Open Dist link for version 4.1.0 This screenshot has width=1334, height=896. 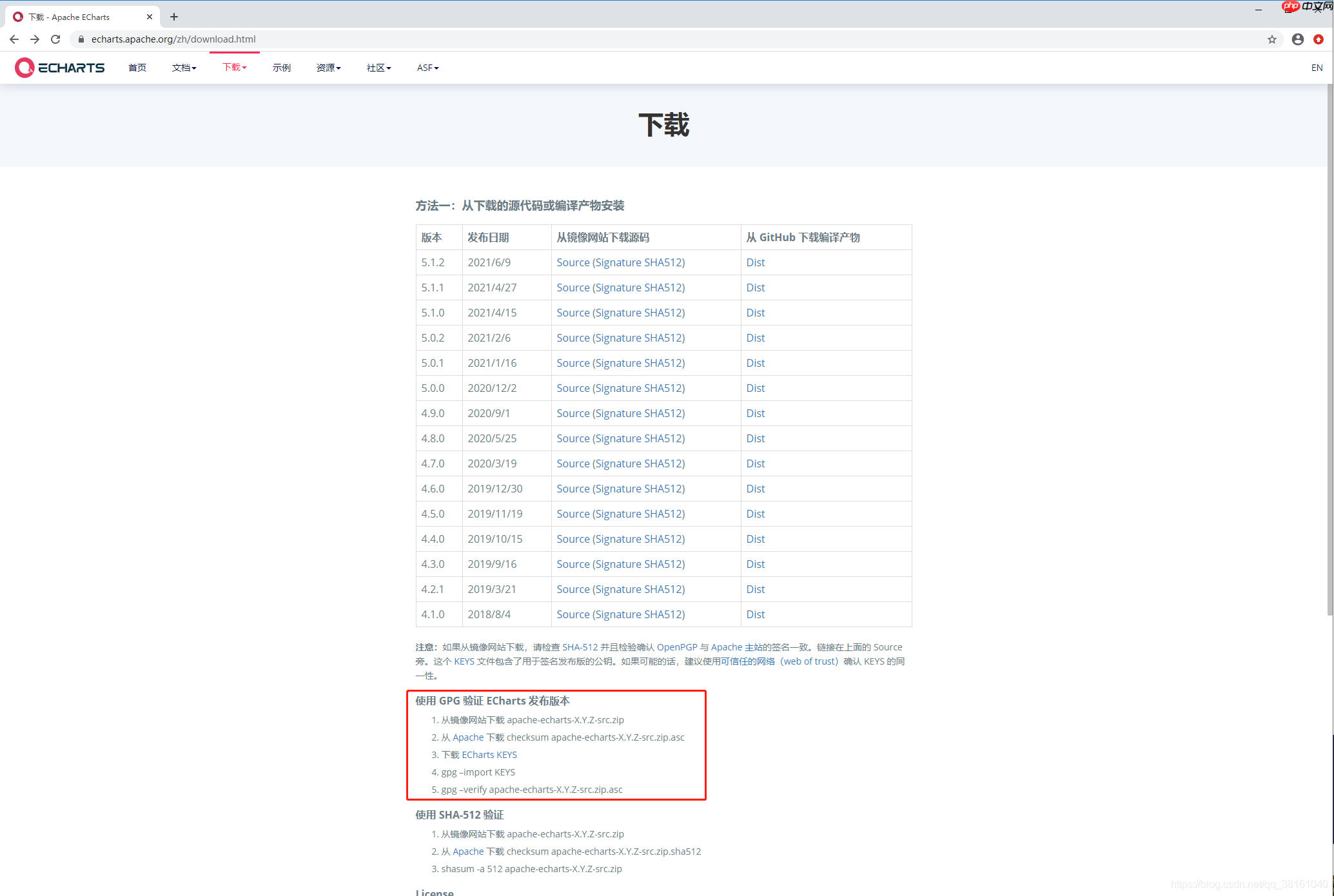[x=756, y=614]
